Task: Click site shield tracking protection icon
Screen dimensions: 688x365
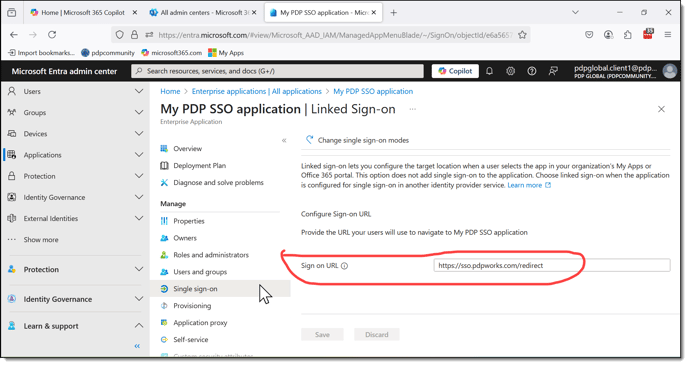Action: tap(119, 35)
